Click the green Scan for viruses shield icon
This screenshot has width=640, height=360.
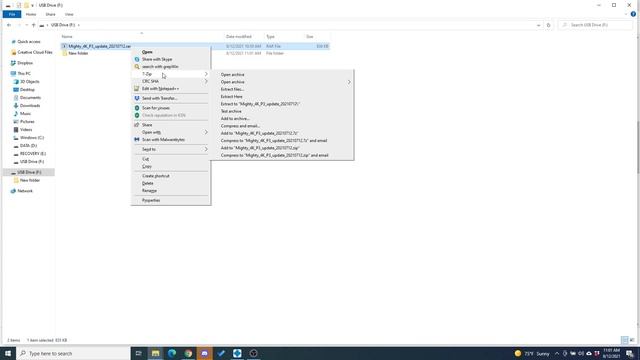137,108
